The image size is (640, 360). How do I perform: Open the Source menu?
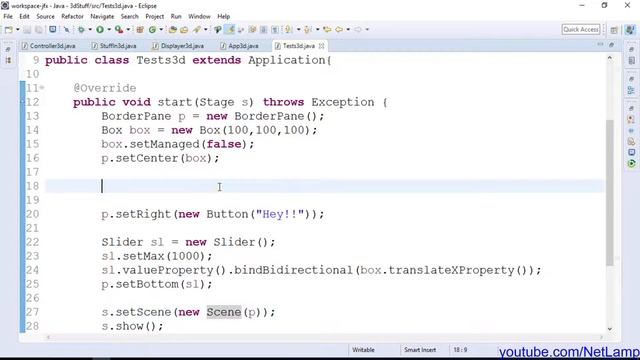(45, 16)
